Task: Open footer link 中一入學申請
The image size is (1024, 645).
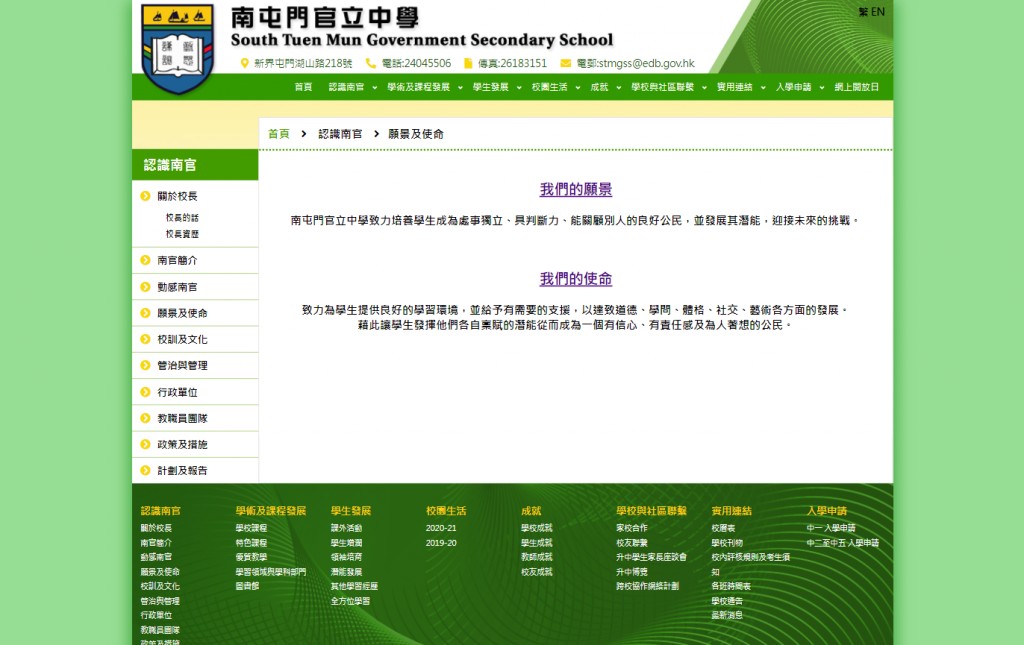Action: pos(830,528)
